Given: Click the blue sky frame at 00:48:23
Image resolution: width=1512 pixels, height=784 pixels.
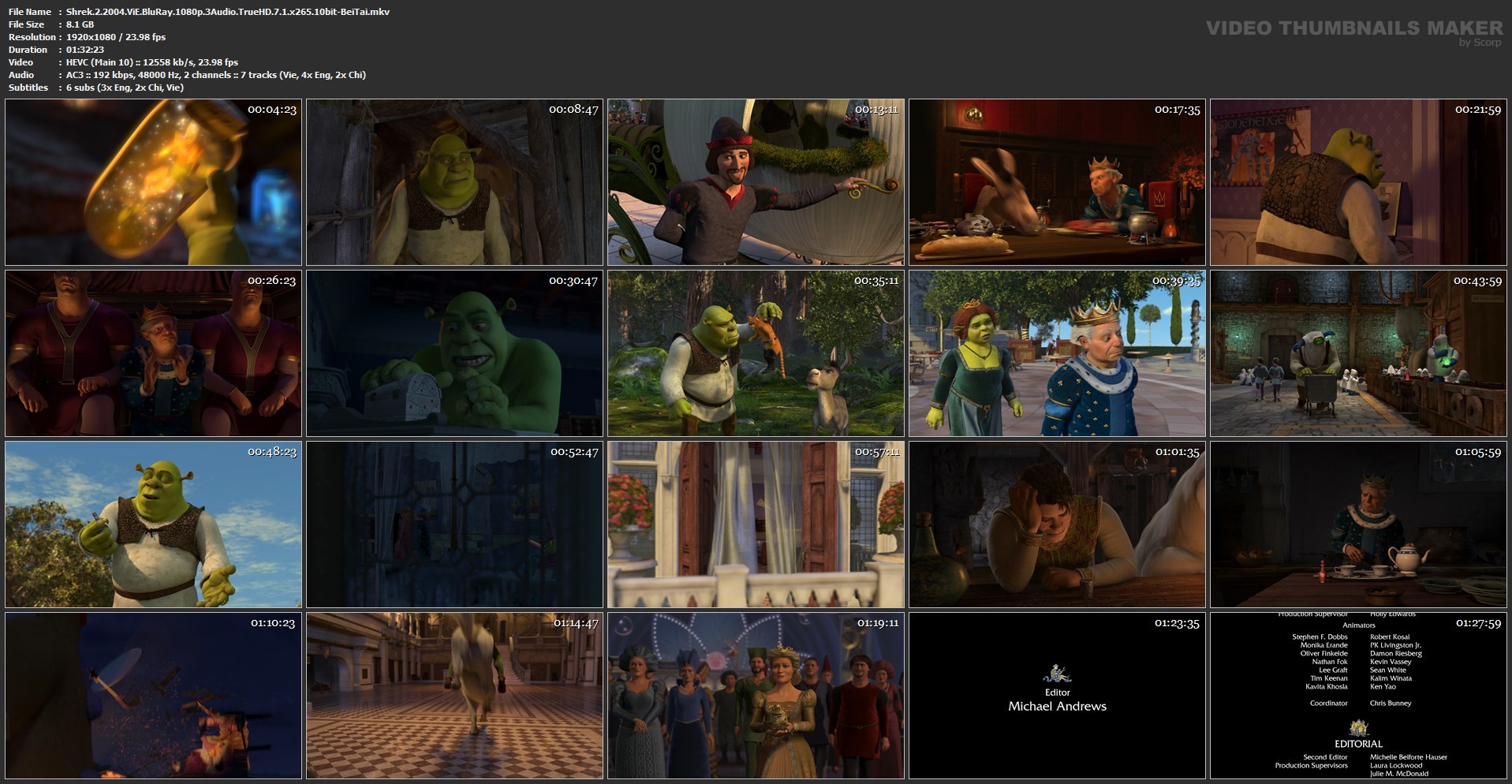Looking at the screenshot, I should click(x=153, y=525).
